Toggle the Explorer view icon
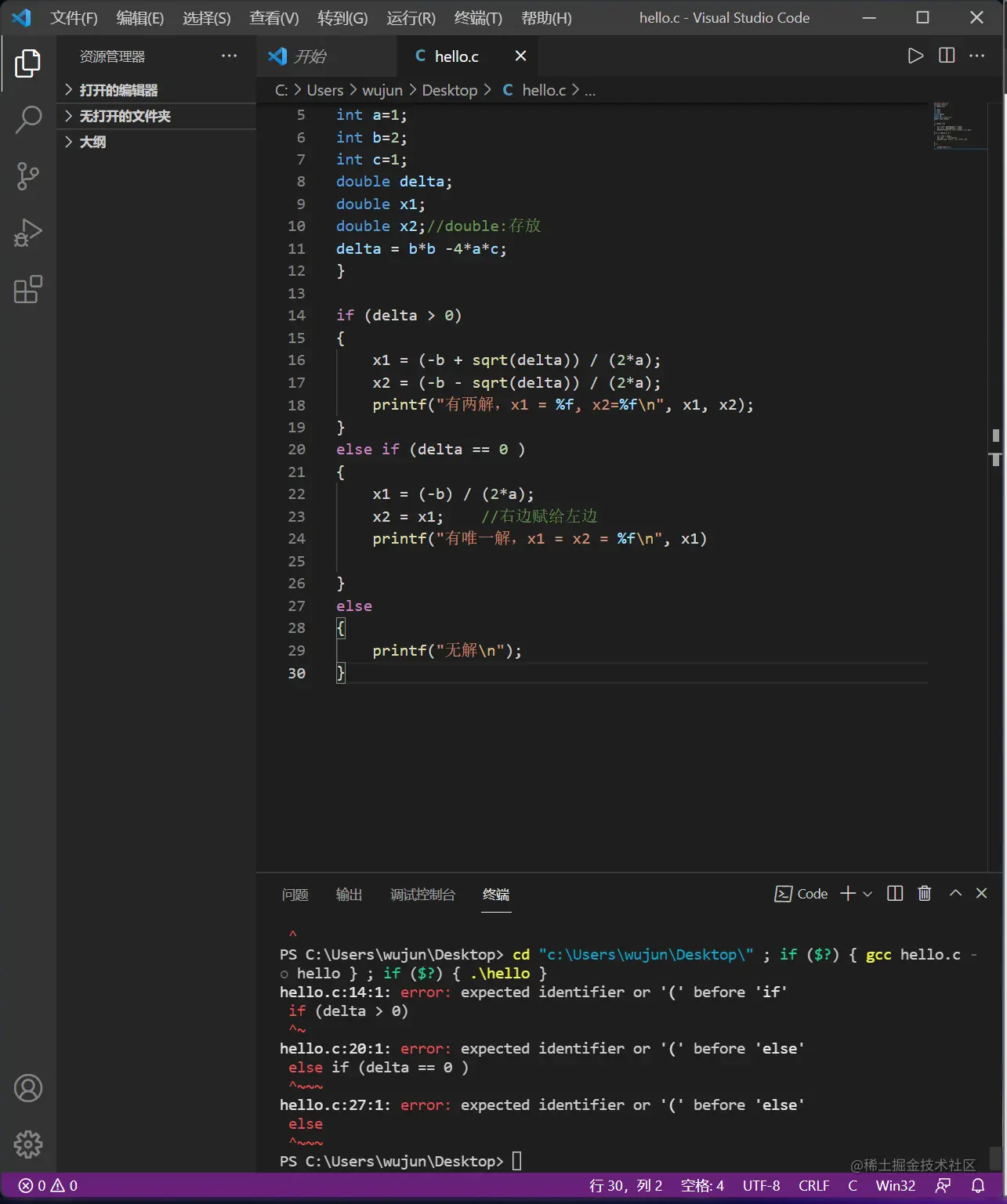Image resolution: width=1007 pixels, height=1204 pixels. point(28,63)
